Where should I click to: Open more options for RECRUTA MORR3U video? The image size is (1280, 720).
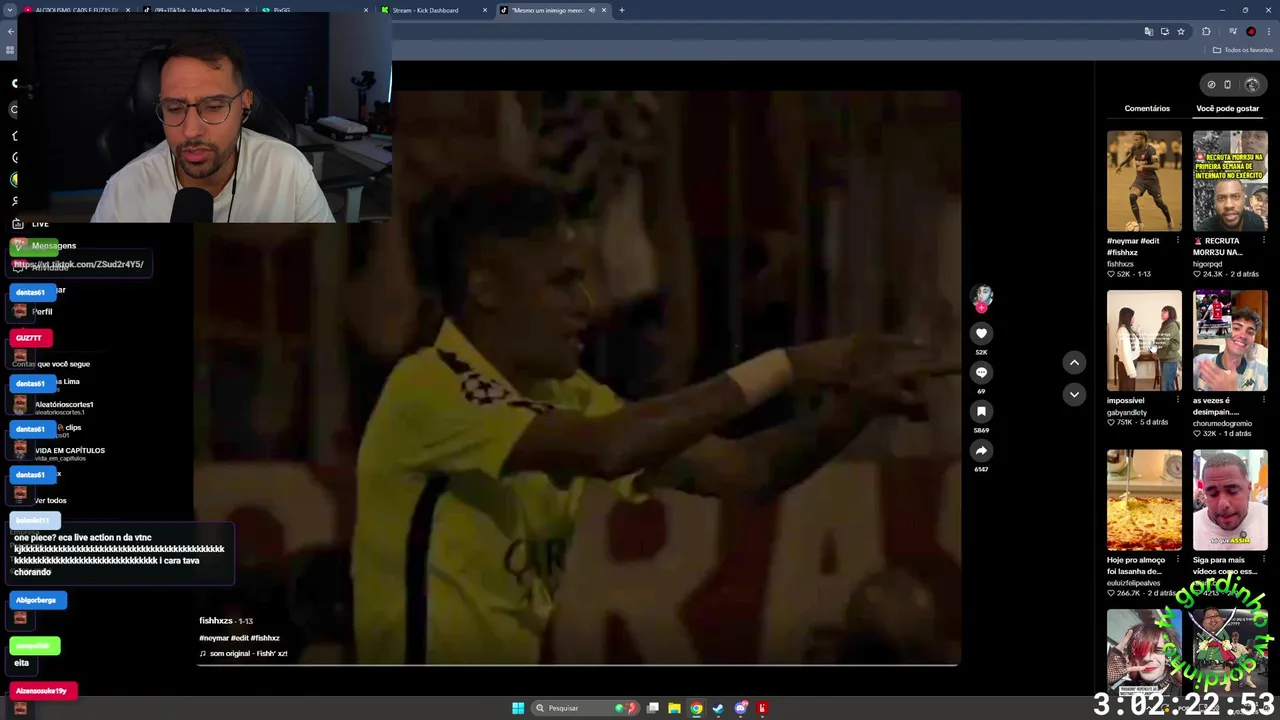click(x=1263, y=241)
